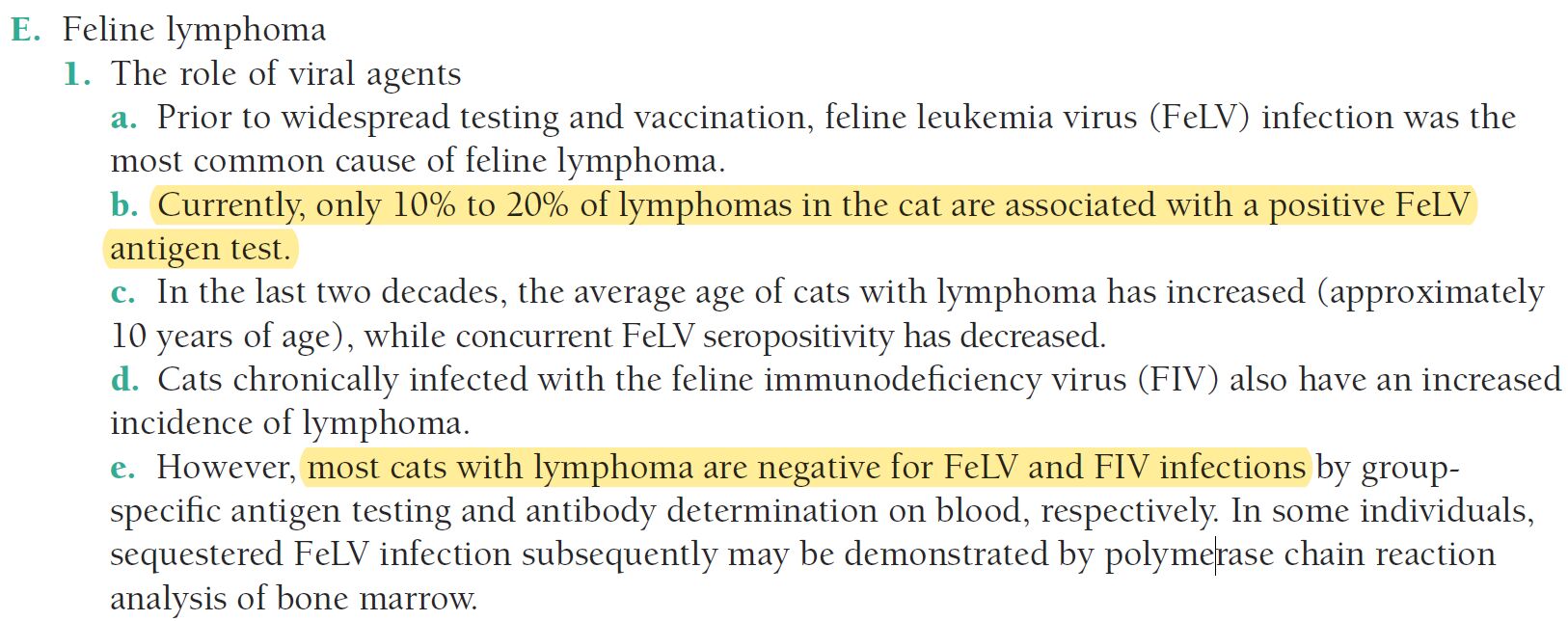Click the text '10 years of age'
Image resolution: width=1568 pixels, height=621 pixels.
tap(221, 337)
